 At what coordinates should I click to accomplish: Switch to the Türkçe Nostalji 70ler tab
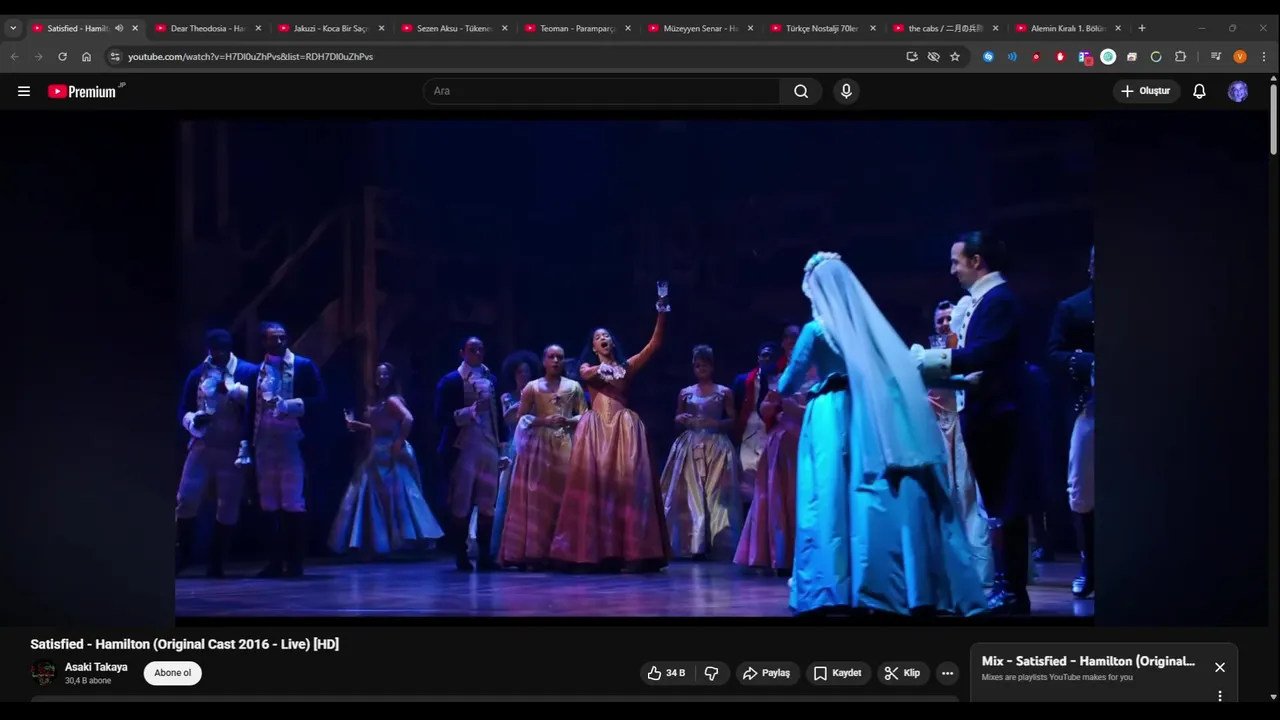point(822,28)
